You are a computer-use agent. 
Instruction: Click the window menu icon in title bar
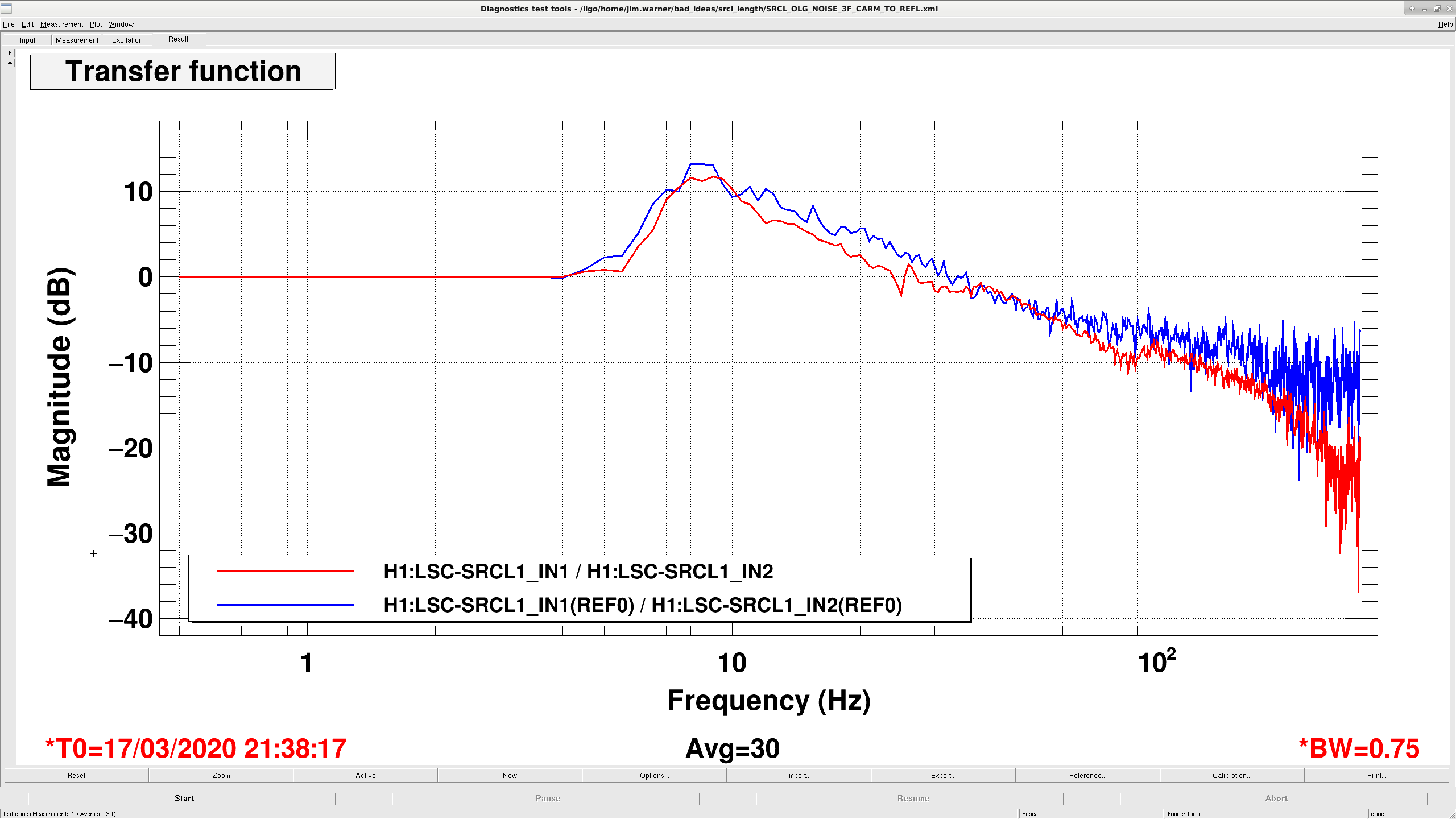click(6, 9)
